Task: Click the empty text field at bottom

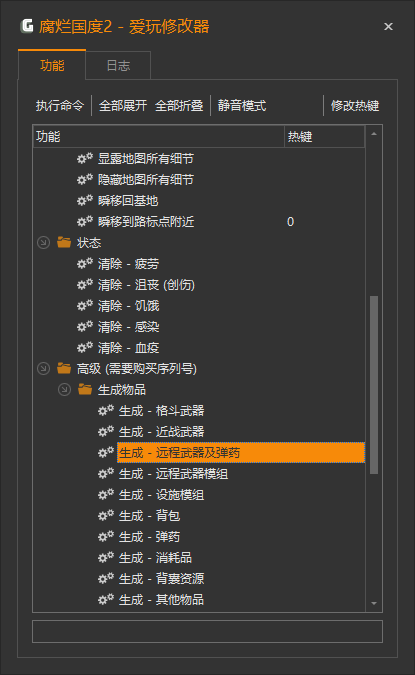Action: pos(208,632)
